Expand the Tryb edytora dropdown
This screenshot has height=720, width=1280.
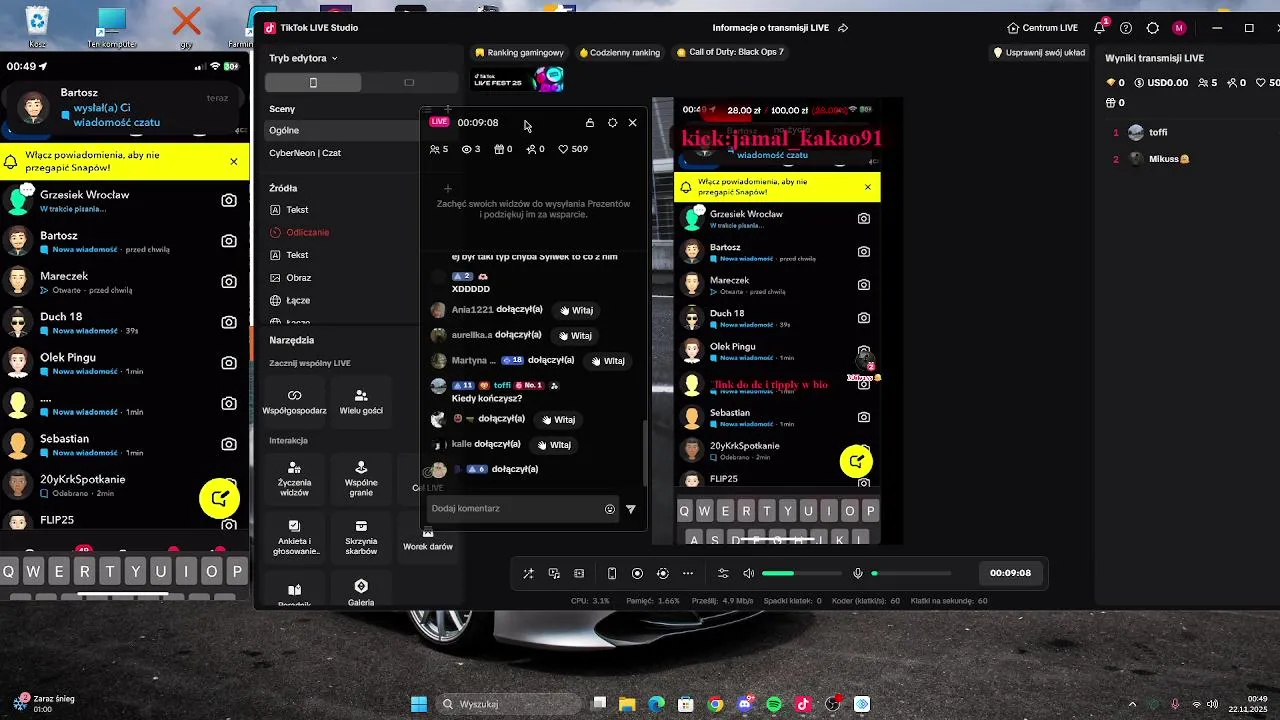coord(304,58)
